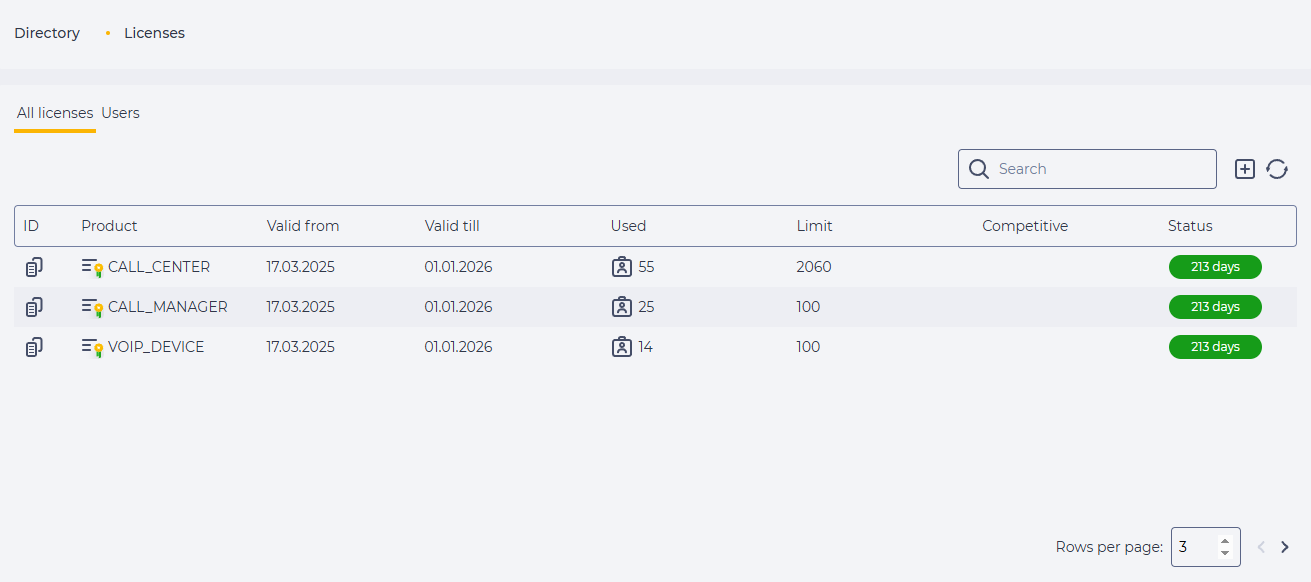Copy ID of VOIP_DEVICE license
1311x582 pixels.
click(34, 347)
